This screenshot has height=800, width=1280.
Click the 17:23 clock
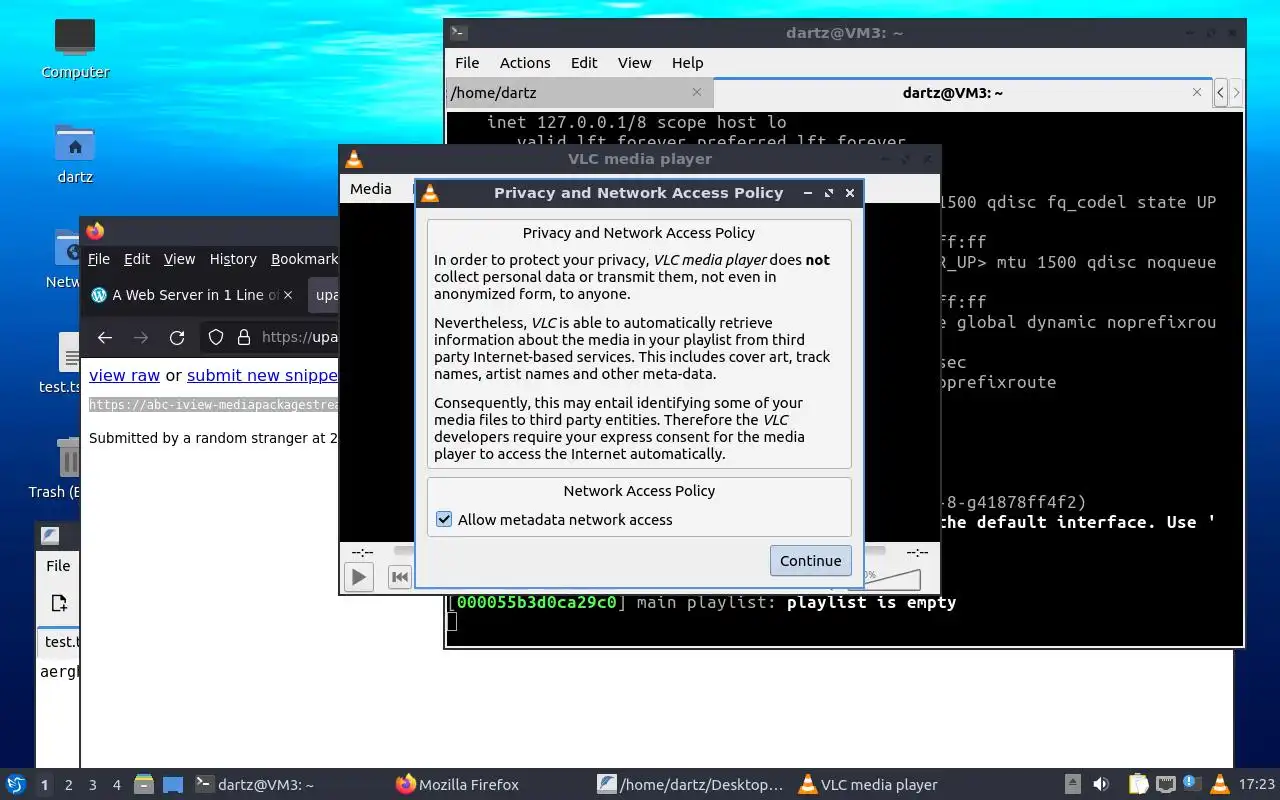coord(1257,785)
